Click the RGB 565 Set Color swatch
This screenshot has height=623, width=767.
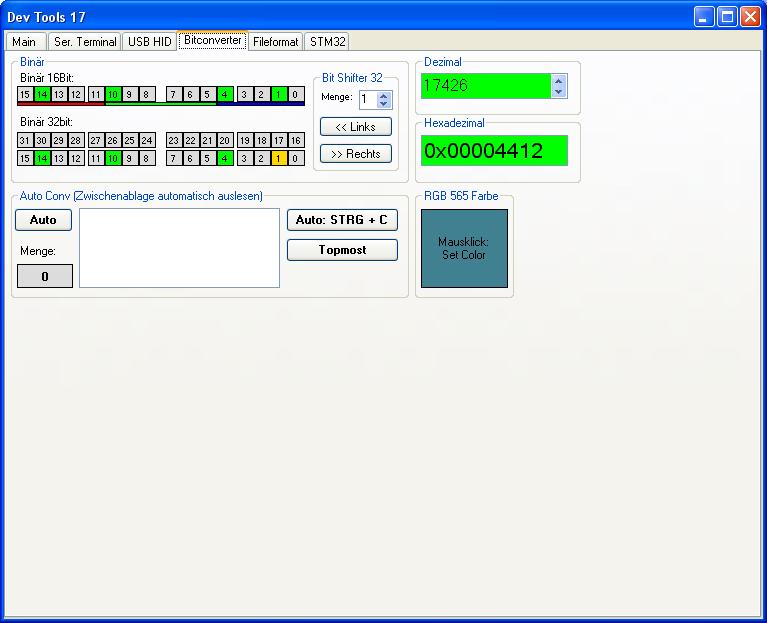click(464, 248)
